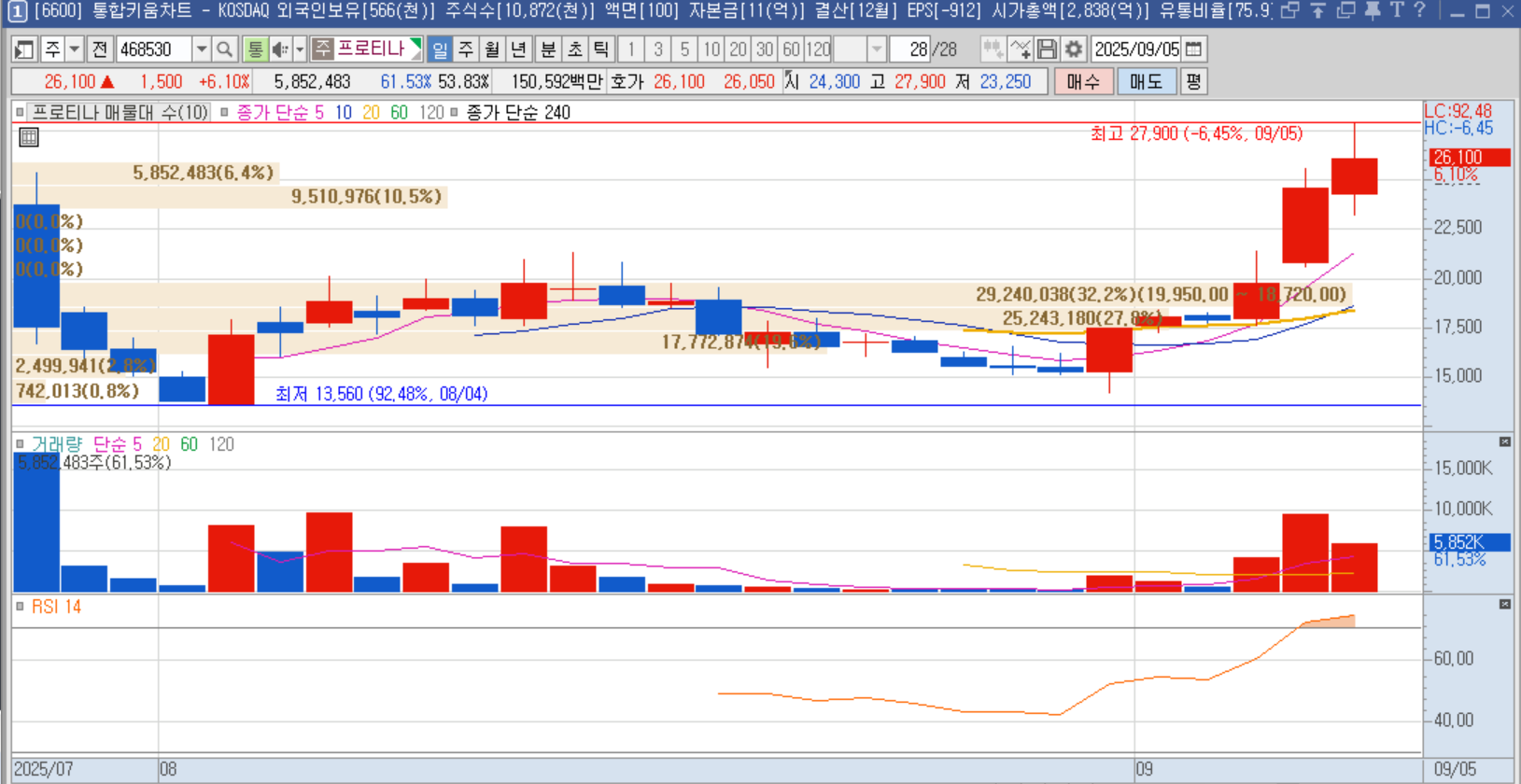Open the data grid icon below the legend
1521x784 pixels.
point(29,137)
